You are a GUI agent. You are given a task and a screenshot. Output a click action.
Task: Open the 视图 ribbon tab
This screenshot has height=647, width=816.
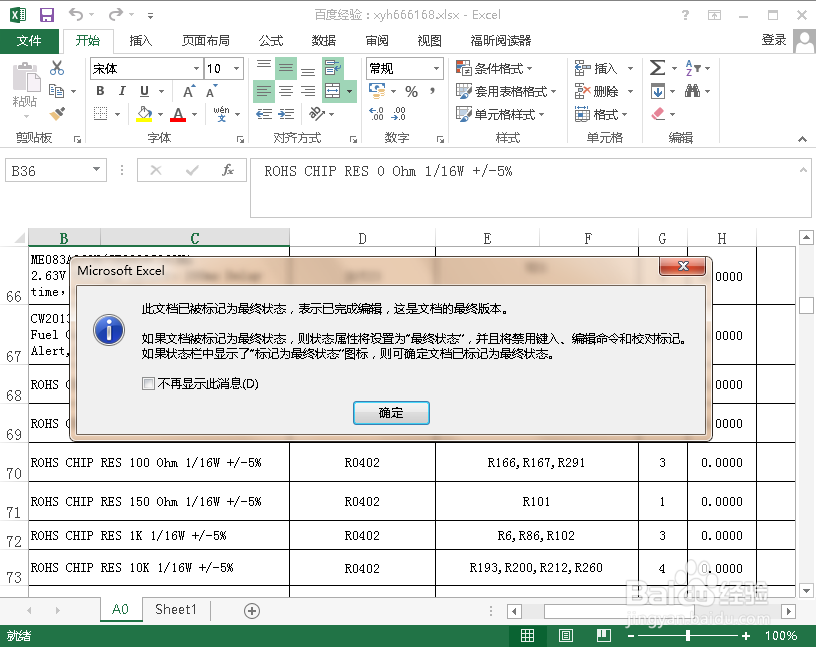428,41
